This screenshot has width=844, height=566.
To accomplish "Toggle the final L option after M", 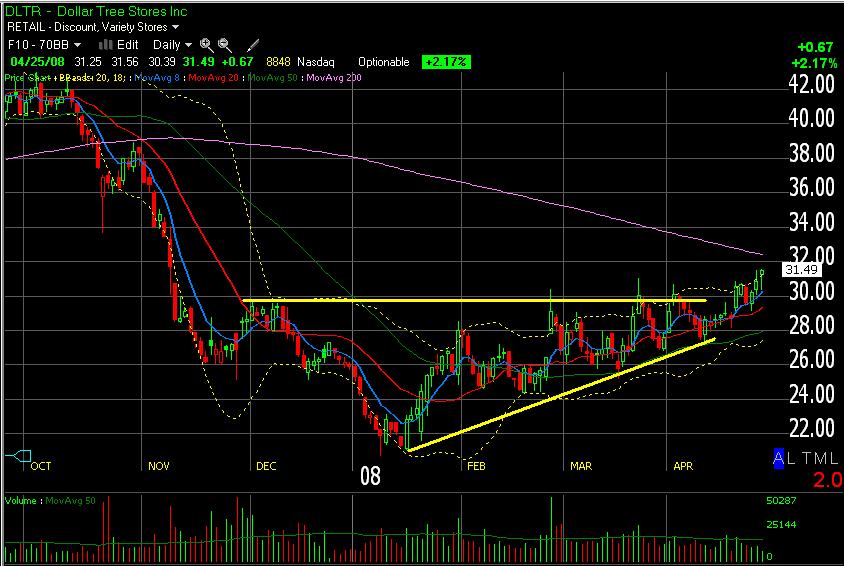I will (x=833, y=458).
